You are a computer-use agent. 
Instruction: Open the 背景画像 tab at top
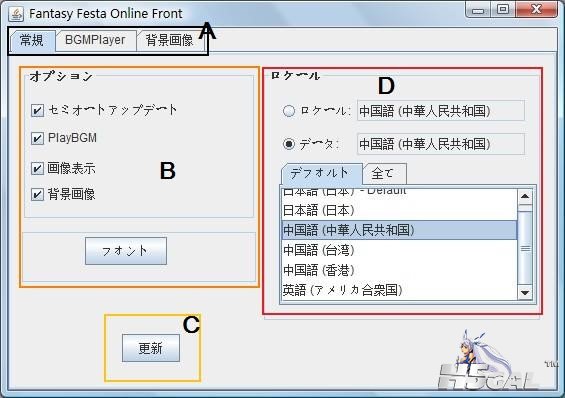[x=169, y=40]
